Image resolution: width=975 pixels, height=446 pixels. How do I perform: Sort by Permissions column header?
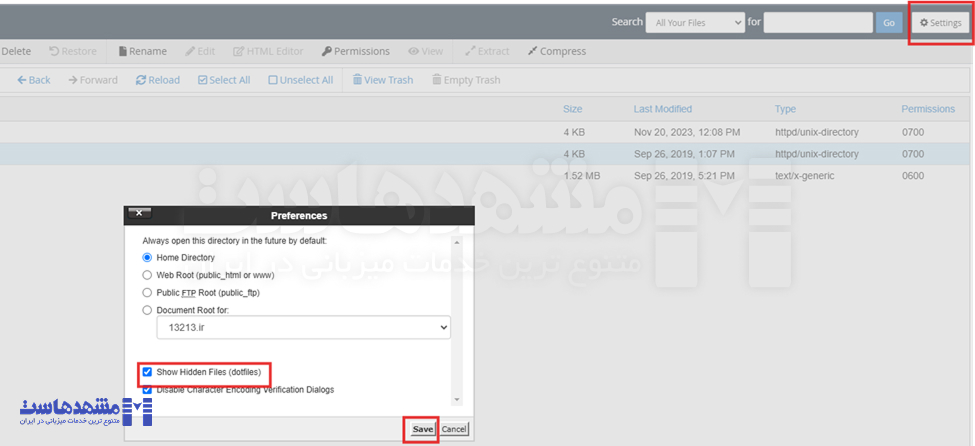pyautogui.click(x=928, y=109)
